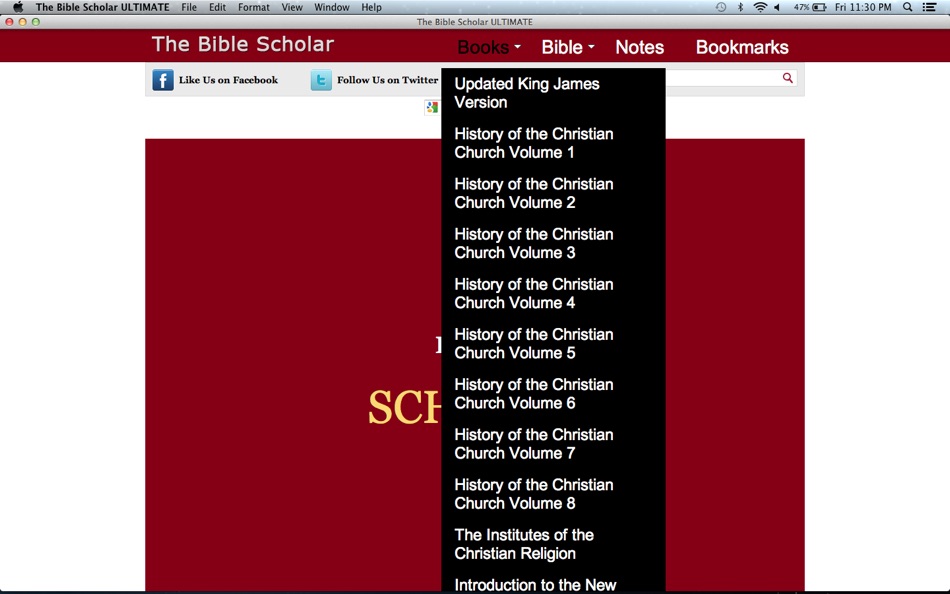Click the Bluetooth status icon
This screenshot has height=594, width=950.
pyautogui.click(x=740, y=7)
